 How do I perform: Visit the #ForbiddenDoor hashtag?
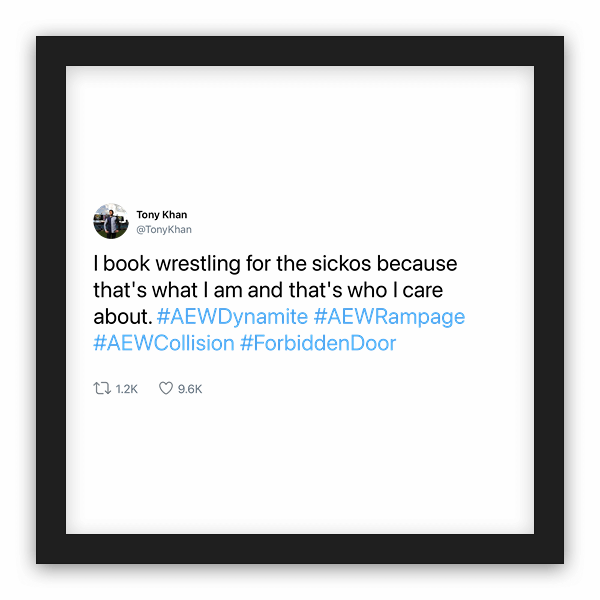(318, 343)
